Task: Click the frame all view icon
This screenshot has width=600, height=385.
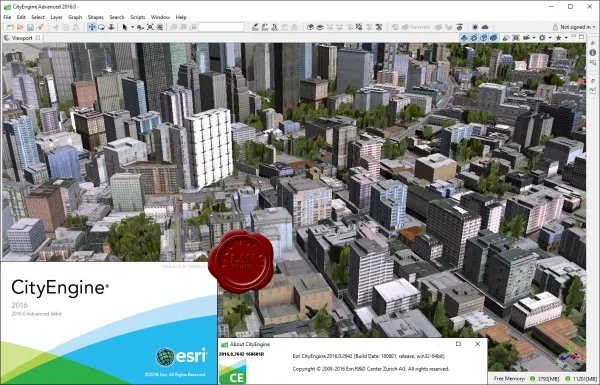Action: coord(150,27)
